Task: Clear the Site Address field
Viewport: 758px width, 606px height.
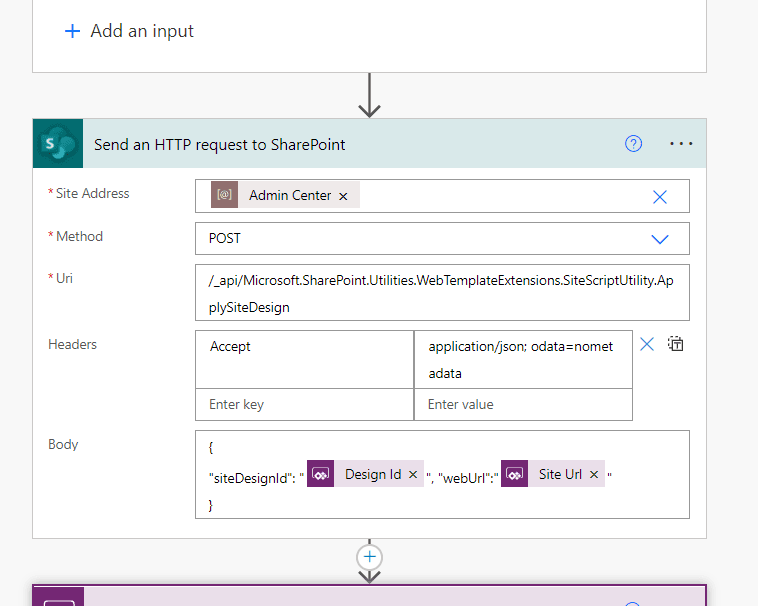Action: pyautogui.click(x=660, y=197)
